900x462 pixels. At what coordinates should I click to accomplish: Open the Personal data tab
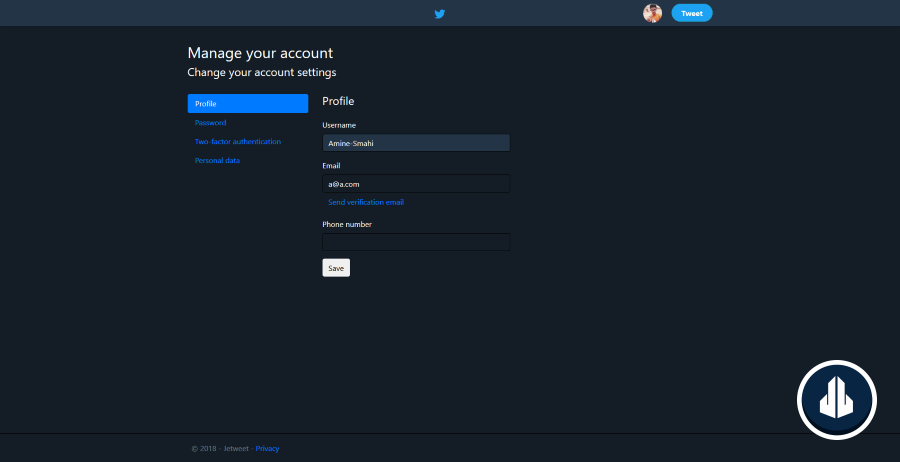click(x=217, y=161)
